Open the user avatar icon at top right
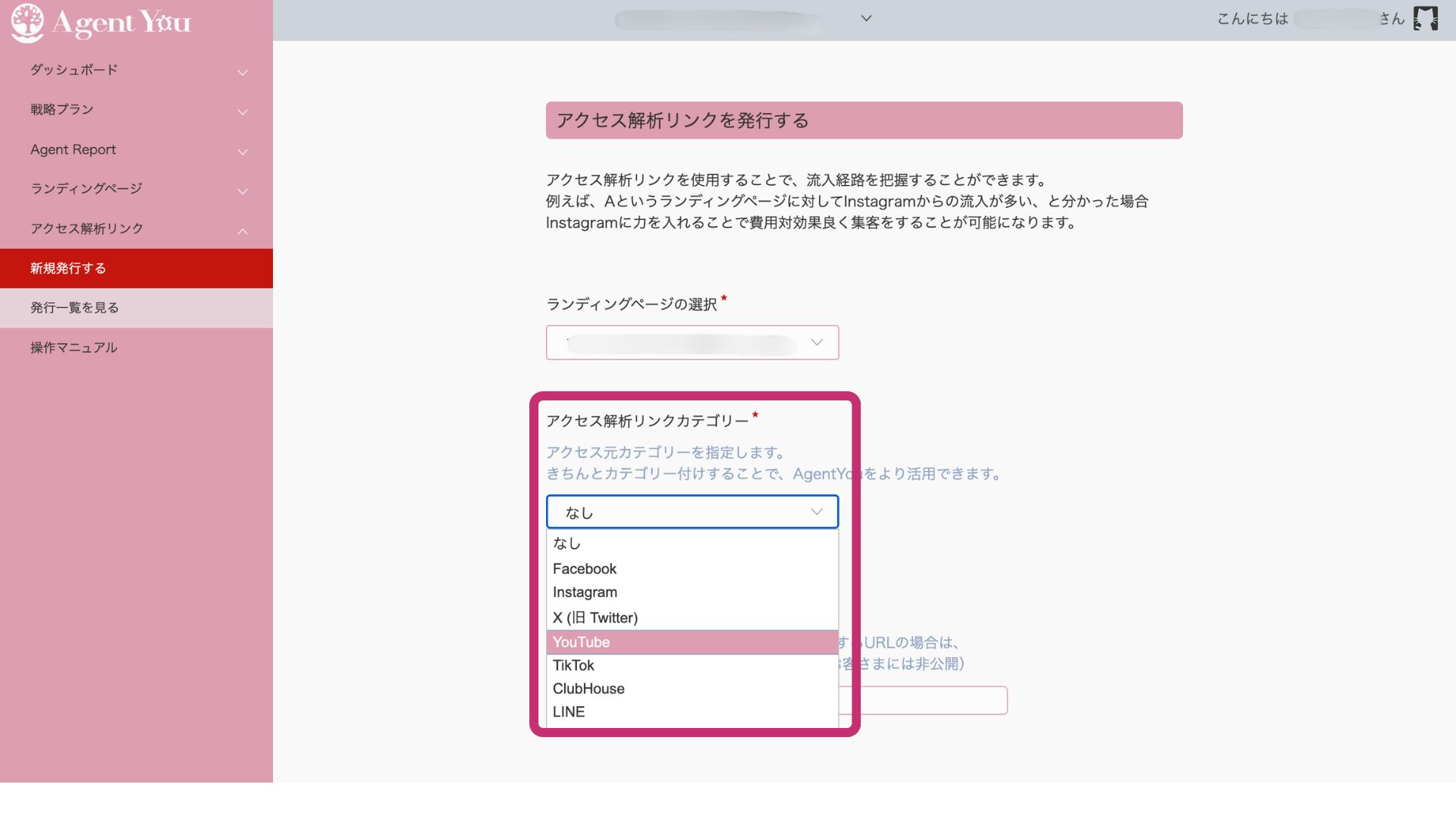 coord(1426,19)
